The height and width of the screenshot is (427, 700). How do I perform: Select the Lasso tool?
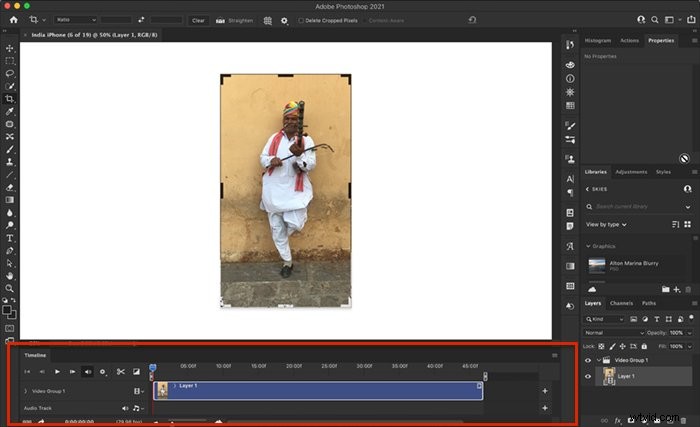pos(9,73)
